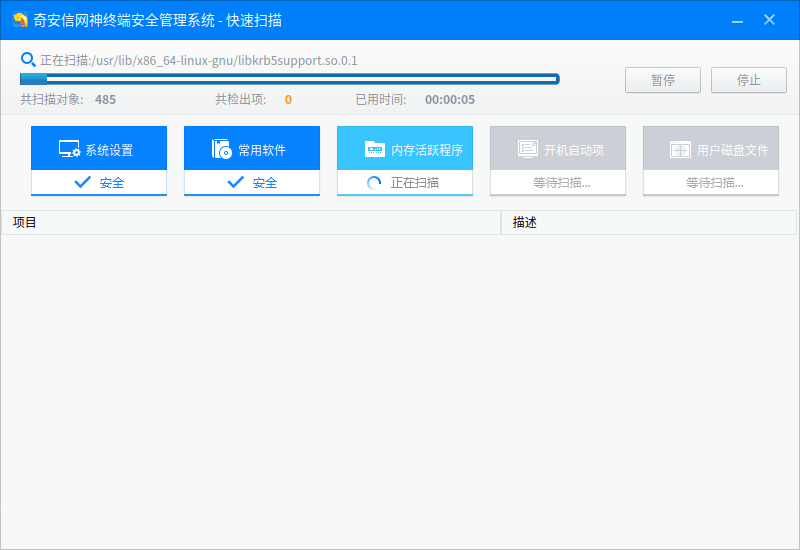Click the checkmark under 系统设置
This screenshot has height=550, width=800.
coord(83,183)
